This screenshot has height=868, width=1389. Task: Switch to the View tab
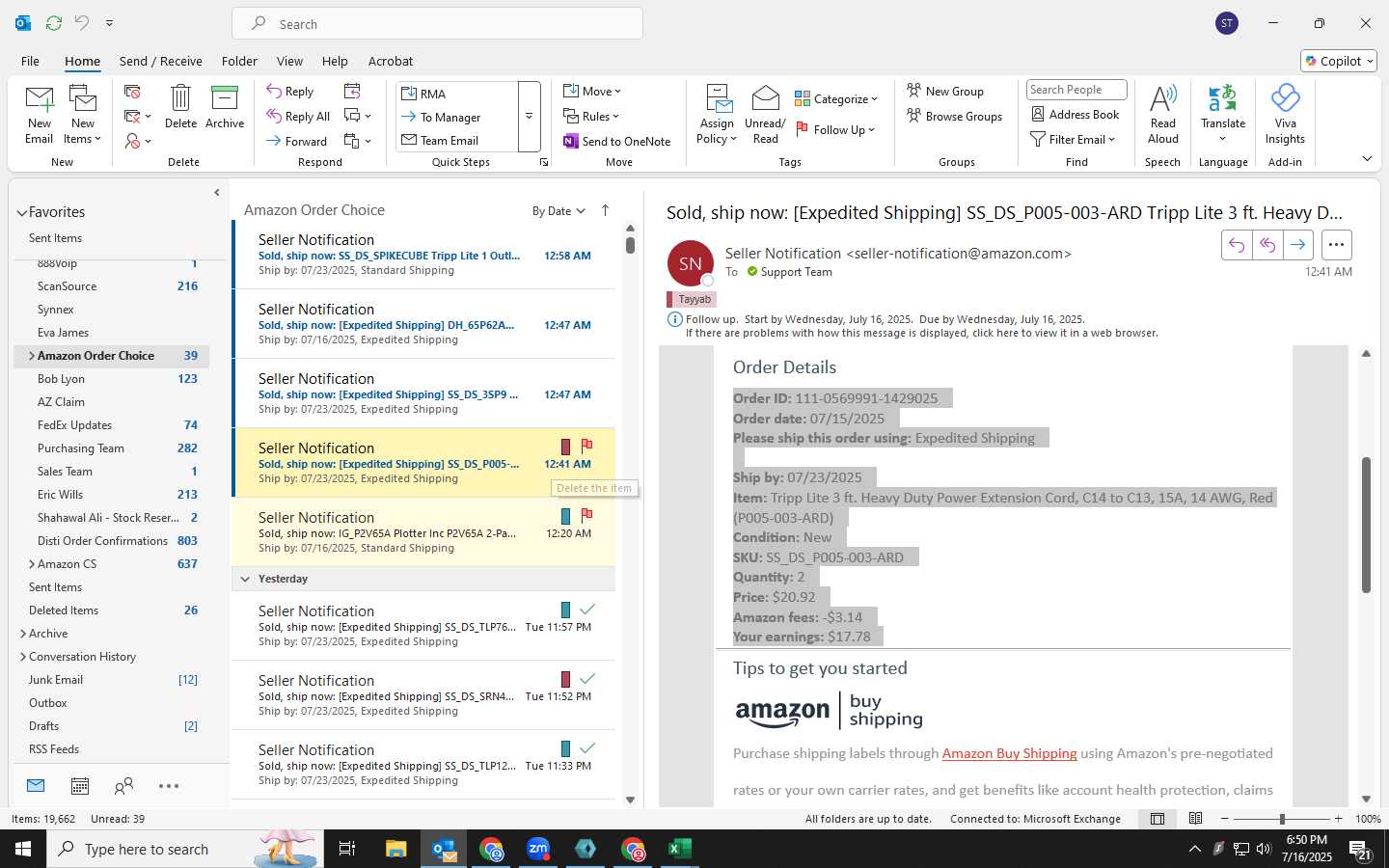click(289, 61)
